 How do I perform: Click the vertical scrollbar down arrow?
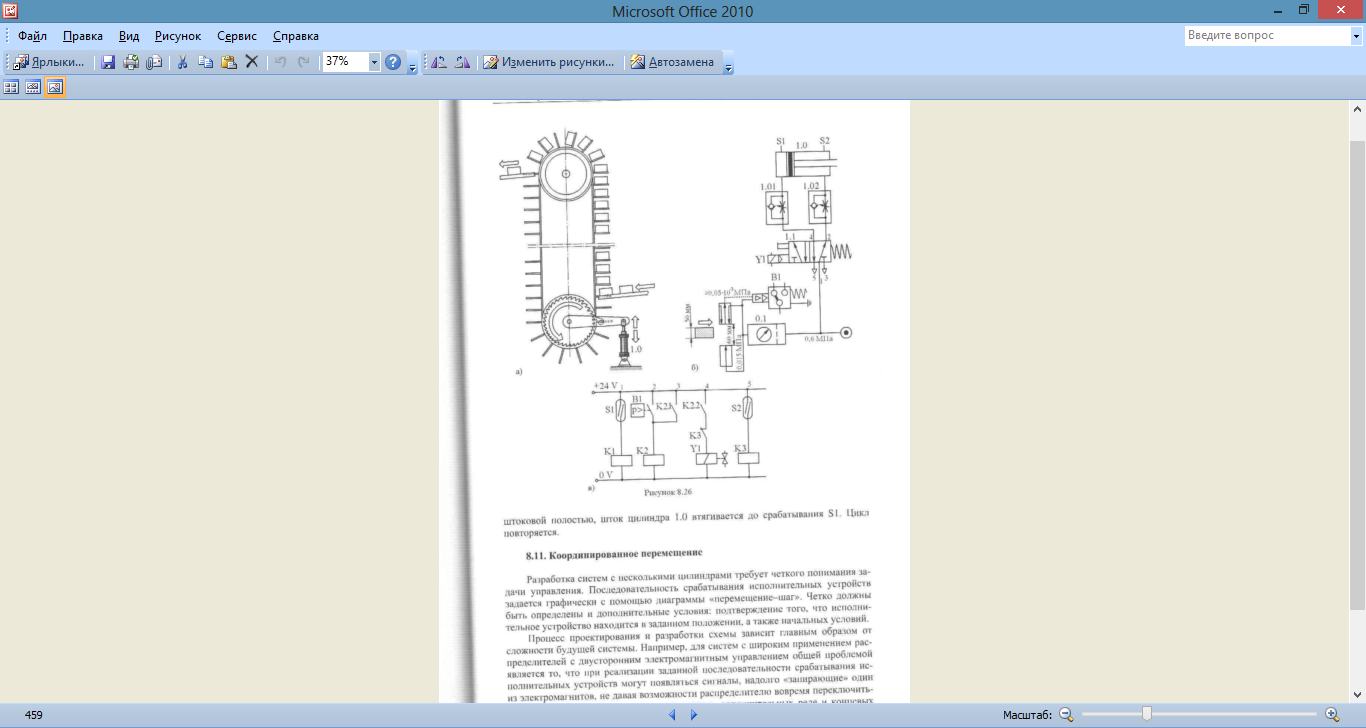1358,693
